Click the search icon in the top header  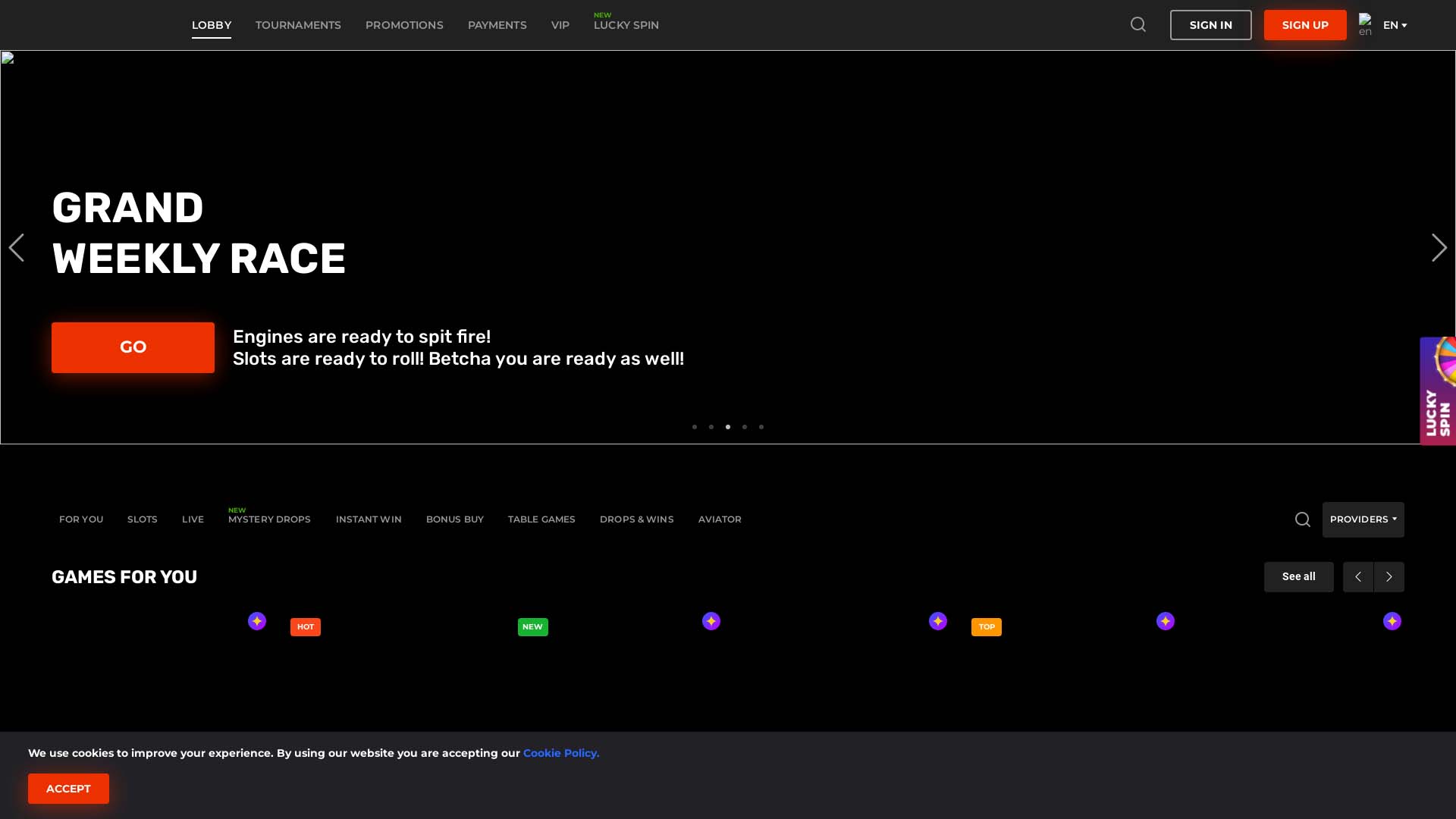(1137, 24)
